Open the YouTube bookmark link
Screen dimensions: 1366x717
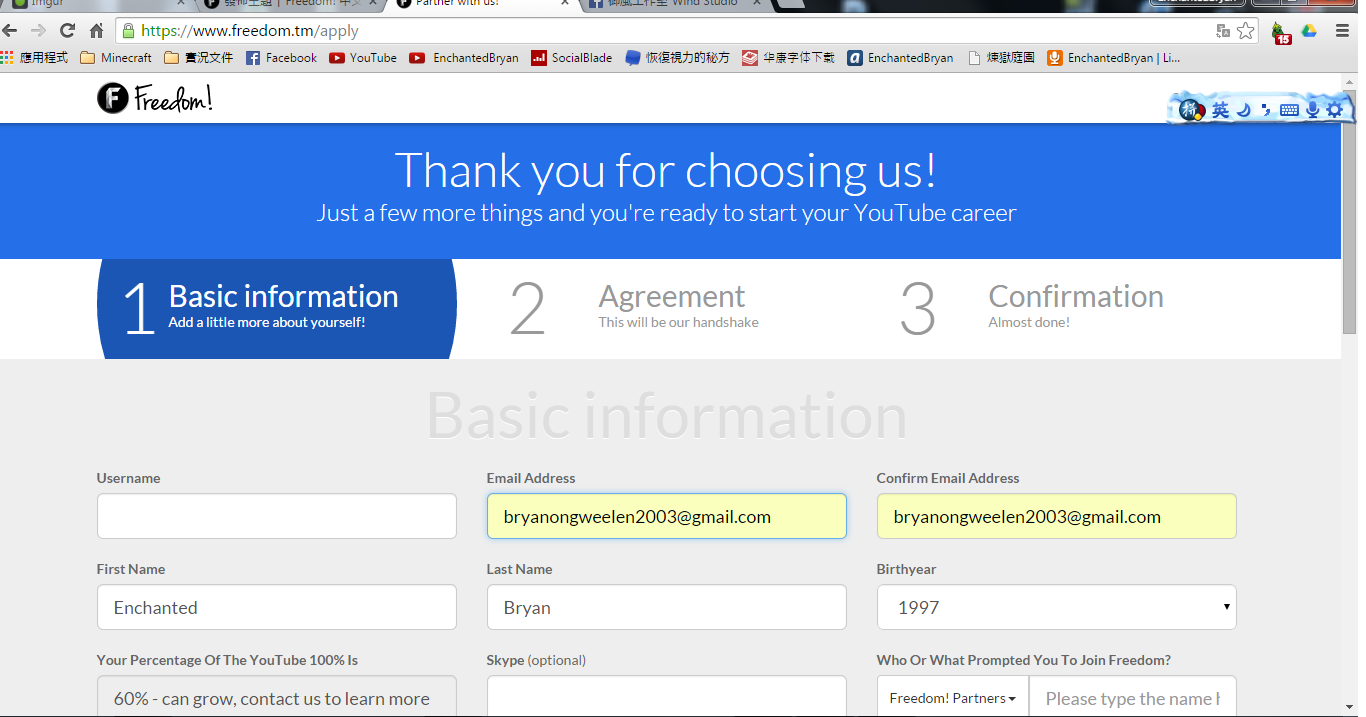[x=363, y=58]
